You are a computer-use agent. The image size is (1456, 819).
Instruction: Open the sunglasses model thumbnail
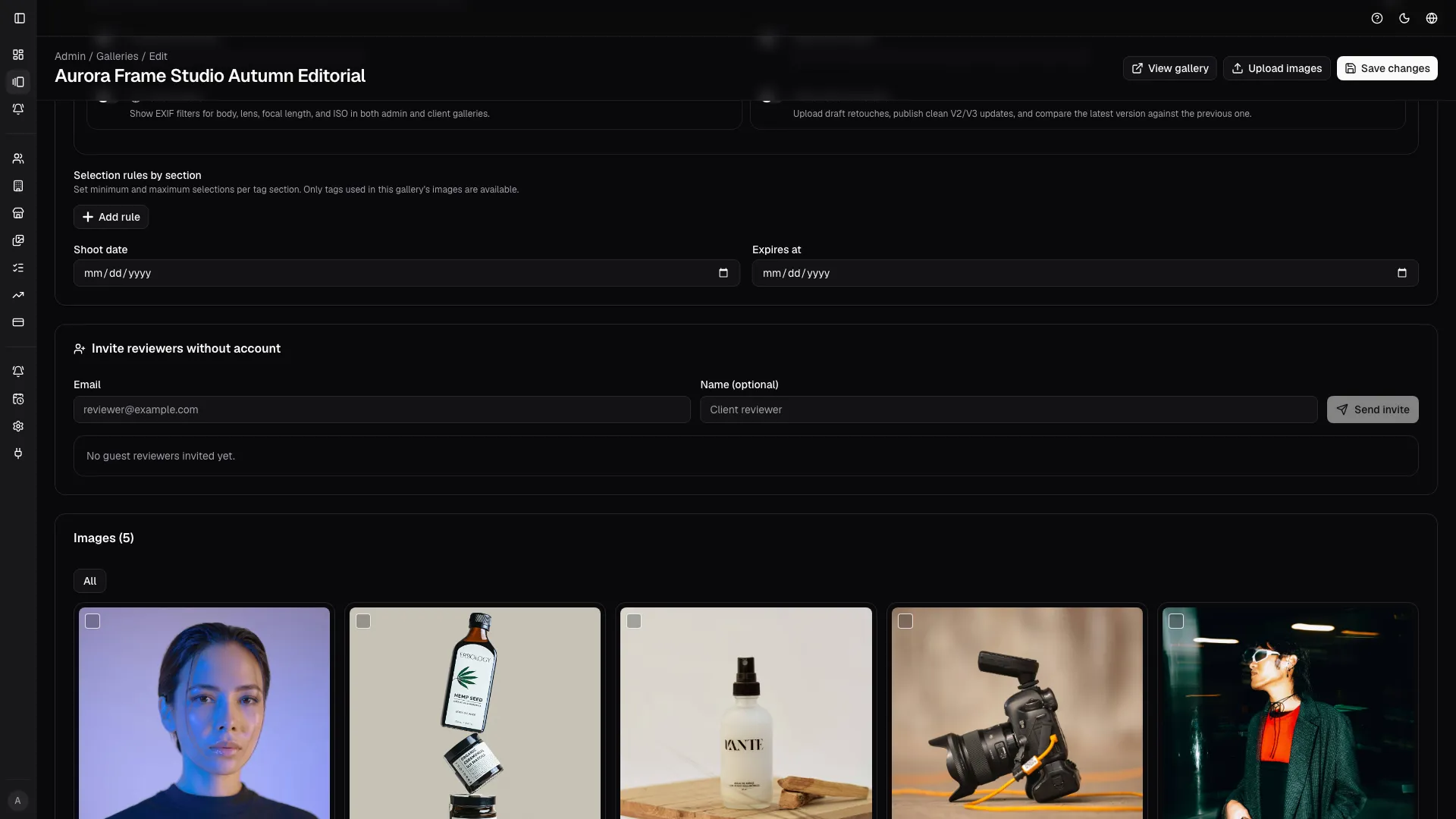(x=1288, y=713)
